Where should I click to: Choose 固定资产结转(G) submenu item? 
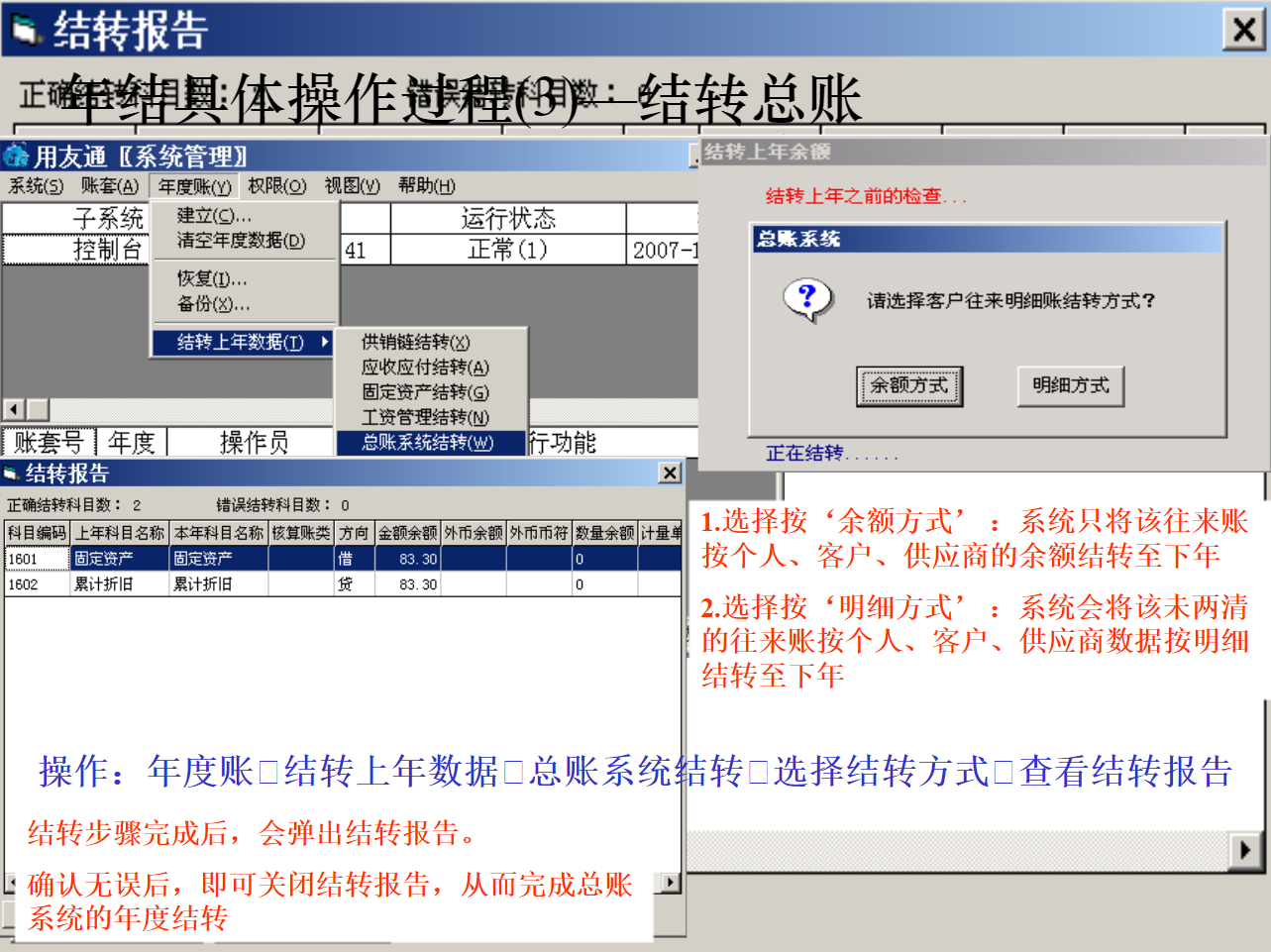click(x=425, y=392)
